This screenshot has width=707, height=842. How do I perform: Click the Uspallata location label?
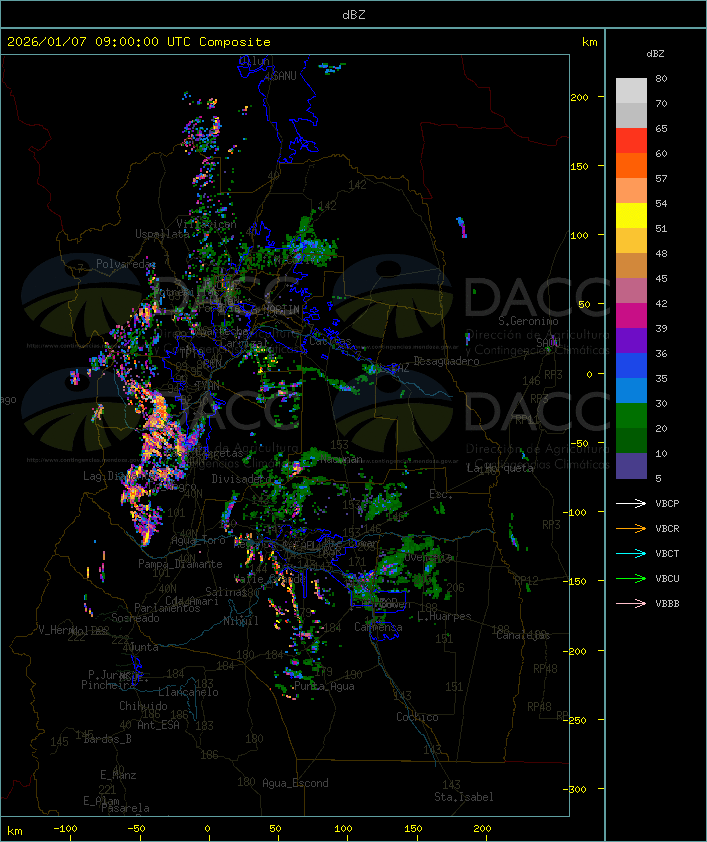click(162, 234)
